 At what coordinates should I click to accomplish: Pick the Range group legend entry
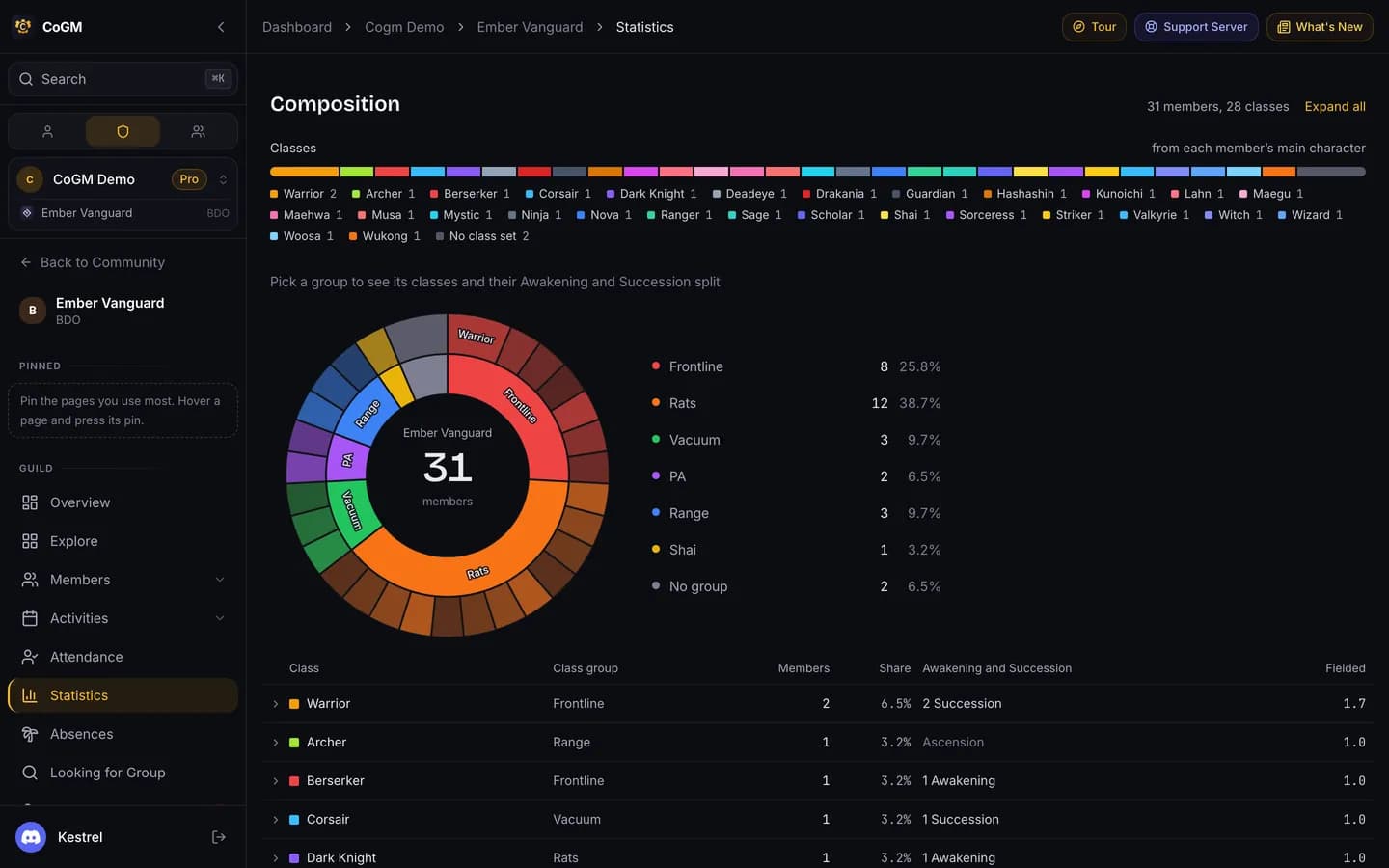[796, 513]
